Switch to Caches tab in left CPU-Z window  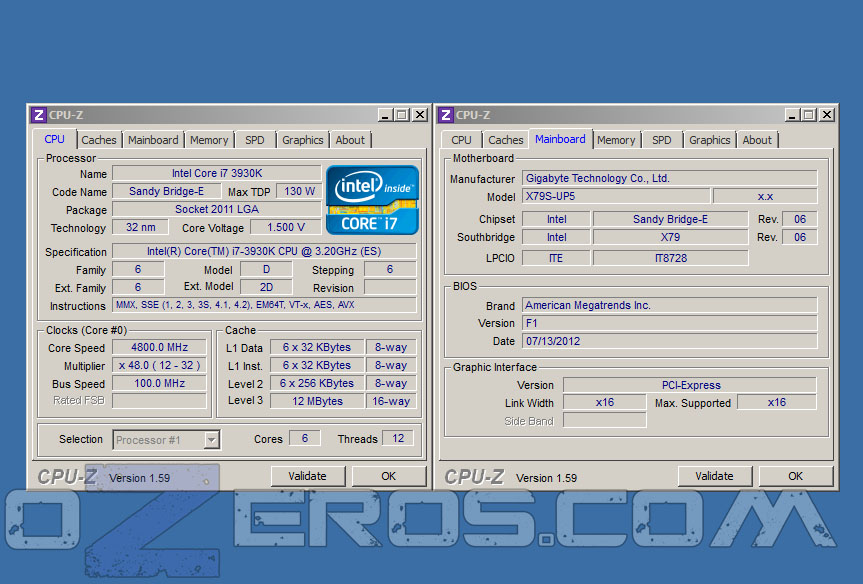point(99,140)
